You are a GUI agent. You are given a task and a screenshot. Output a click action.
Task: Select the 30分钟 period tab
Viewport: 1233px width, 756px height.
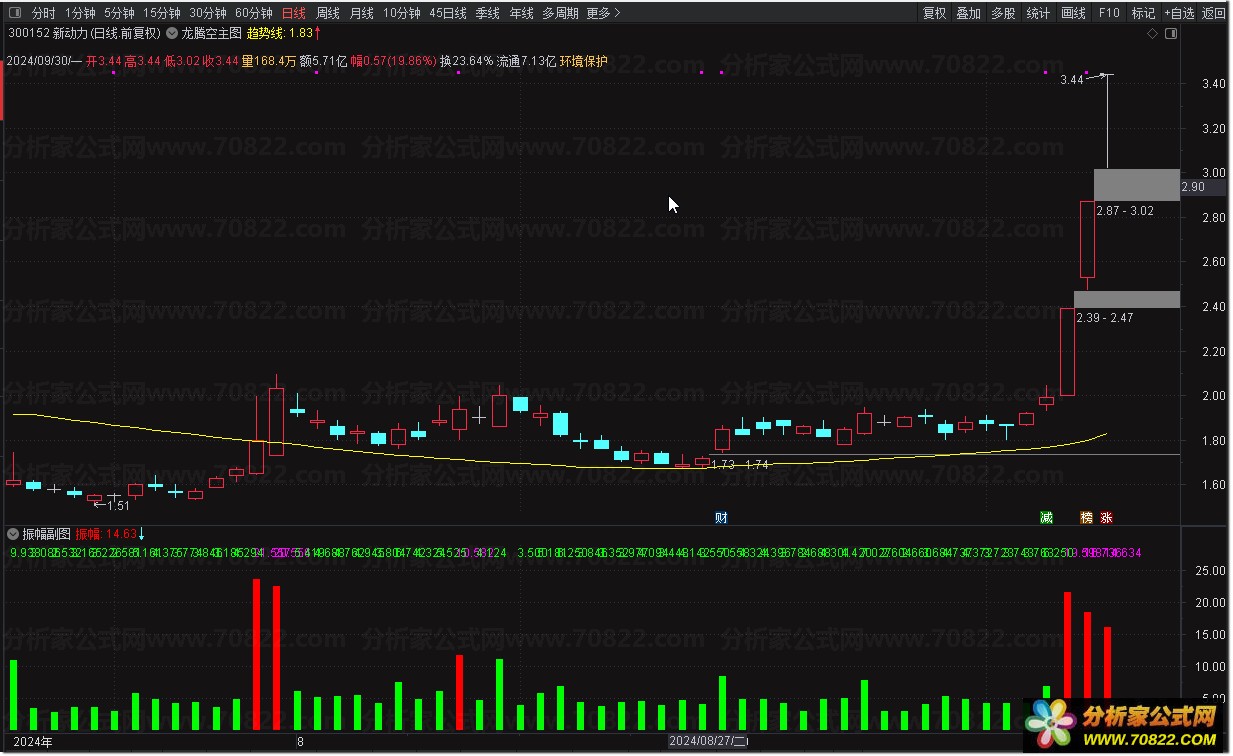pyautogui.click(x=208, y=13)
